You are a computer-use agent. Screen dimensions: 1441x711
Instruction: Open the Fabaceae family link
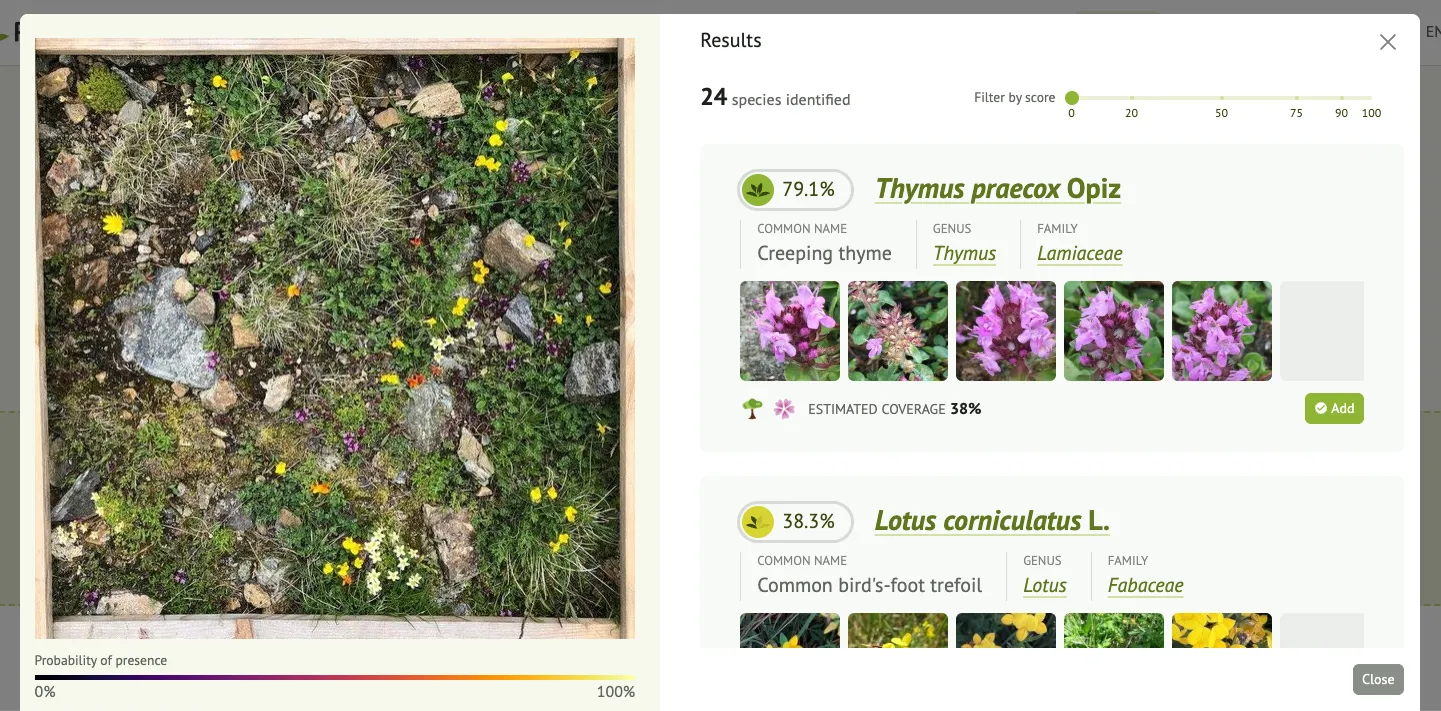(1145, 586)
